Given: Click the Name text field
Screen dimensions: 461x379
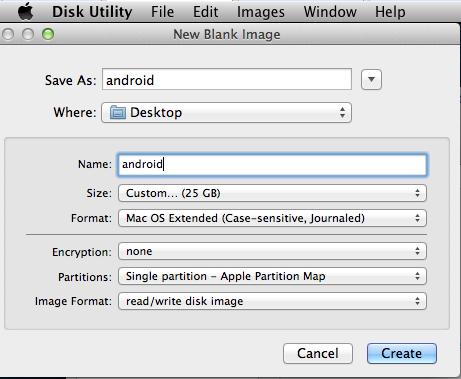Looking at the screenshot, I should point(272,165).
